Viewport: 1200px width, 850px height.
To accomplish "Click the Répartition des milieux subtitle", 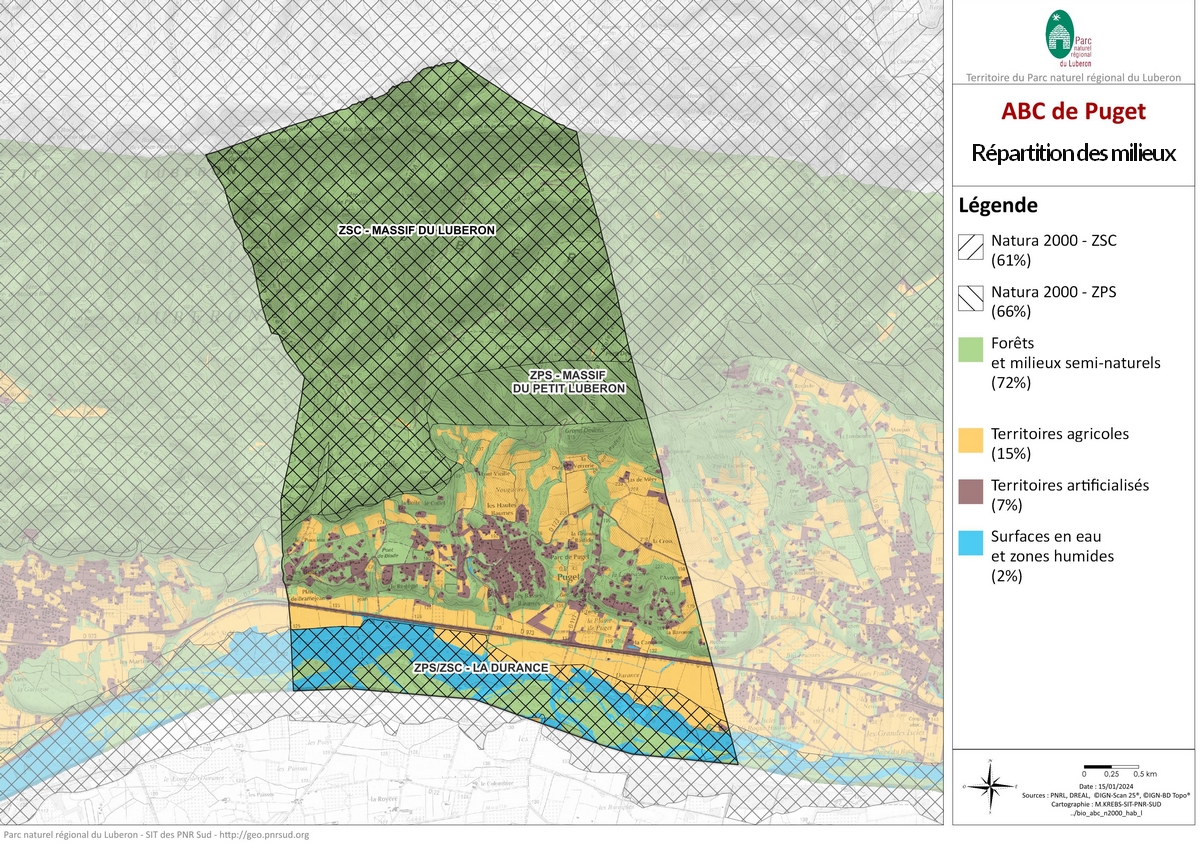I will pyautogui.click(x=1073, y=154).
